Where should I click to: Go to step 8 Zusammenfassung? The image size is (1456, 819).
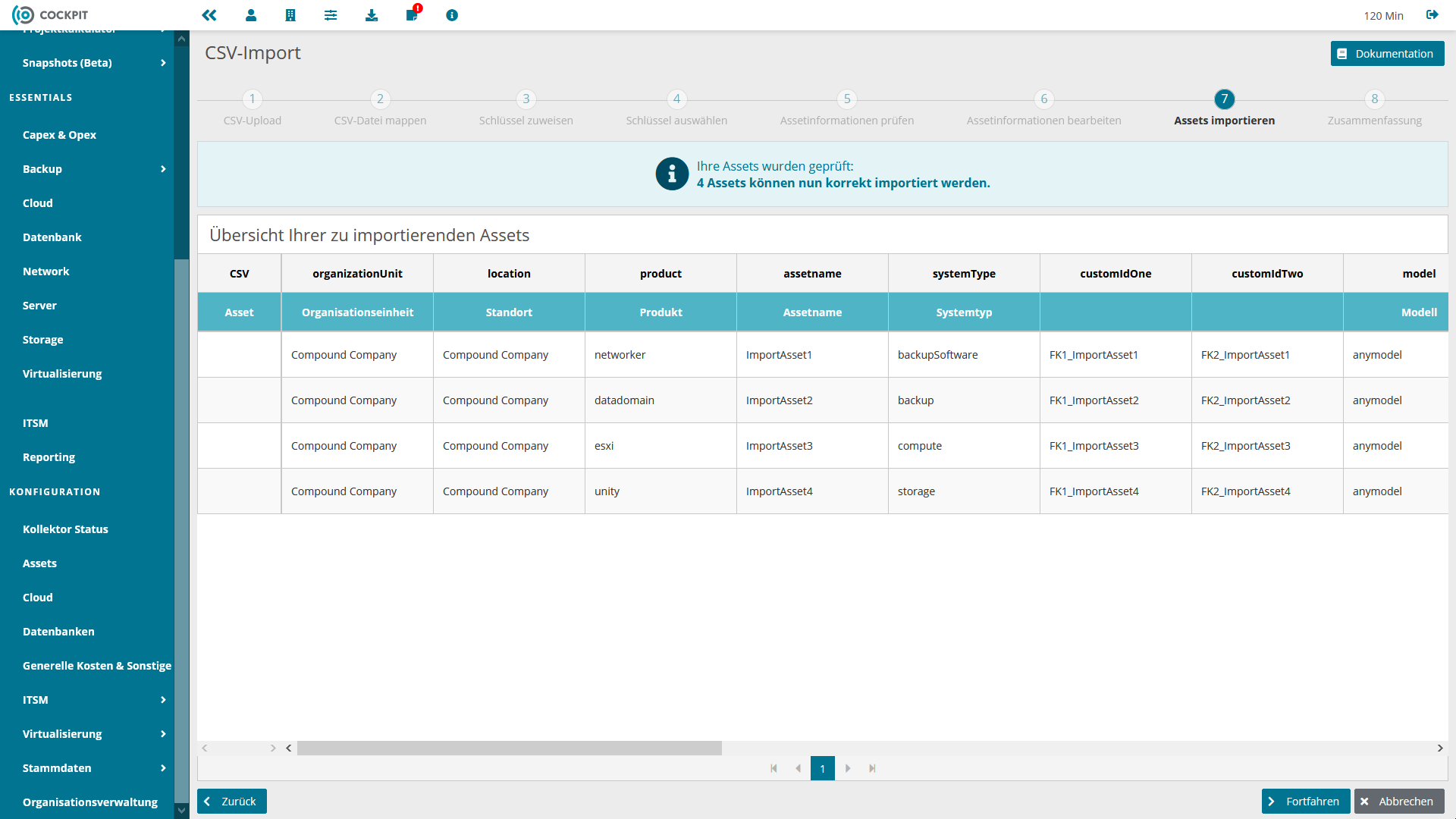click(1375, 99)
